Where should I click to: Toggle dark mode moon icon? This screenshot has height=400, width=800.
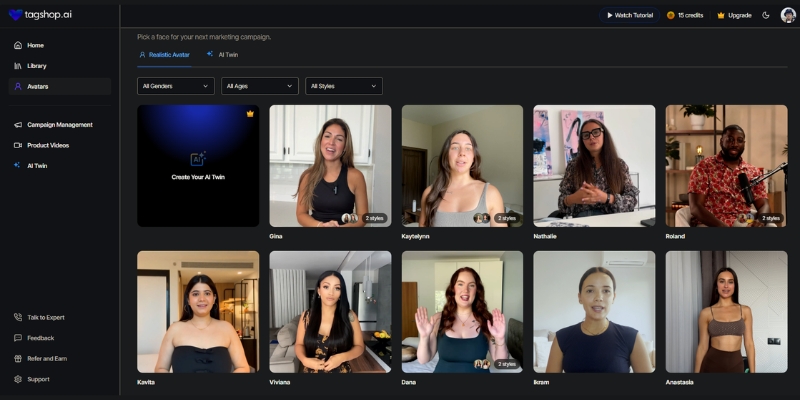click(x=766, y=15)
